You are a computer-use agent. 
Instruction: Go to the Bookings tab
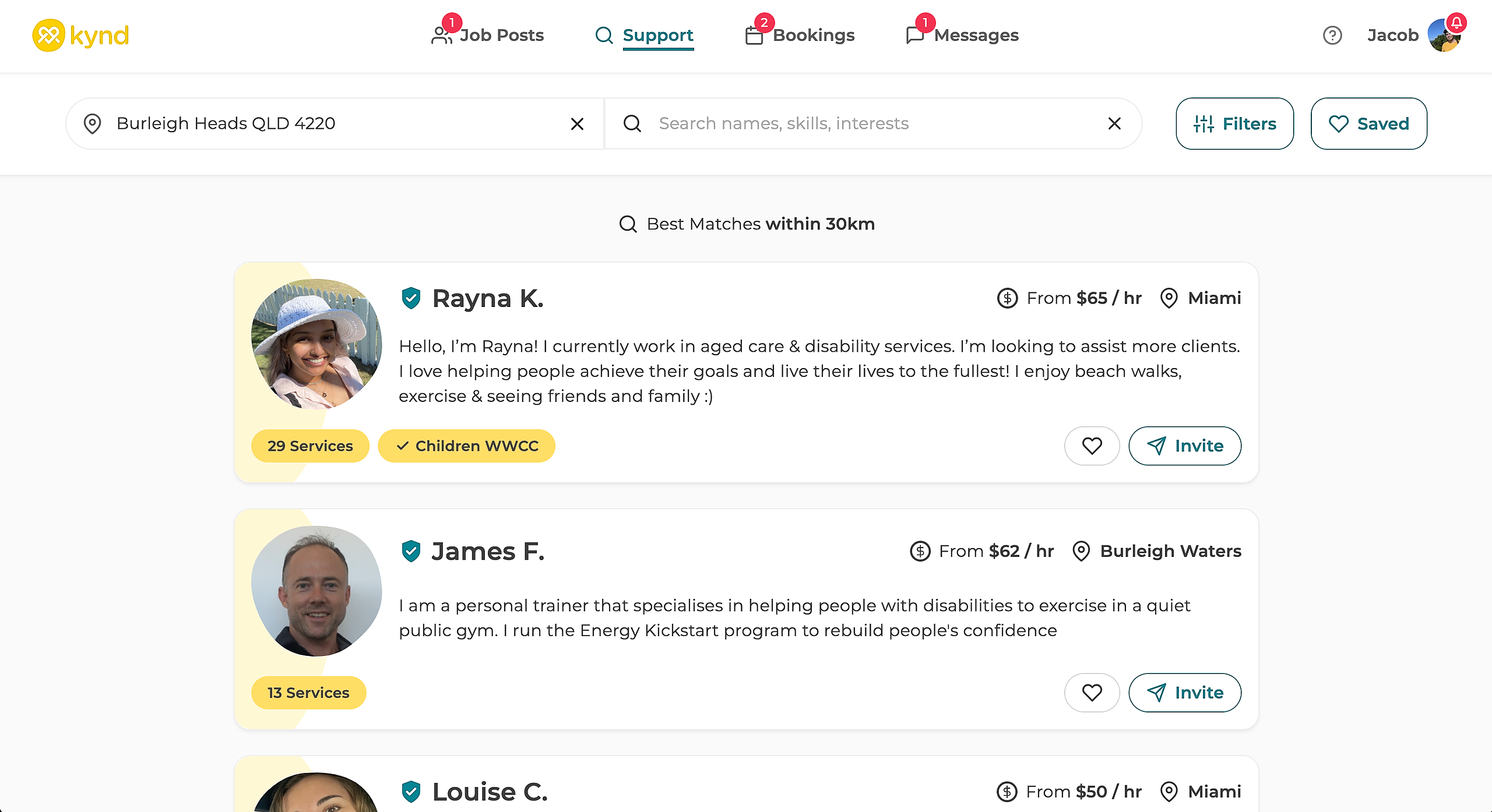[x=800, y=36]
